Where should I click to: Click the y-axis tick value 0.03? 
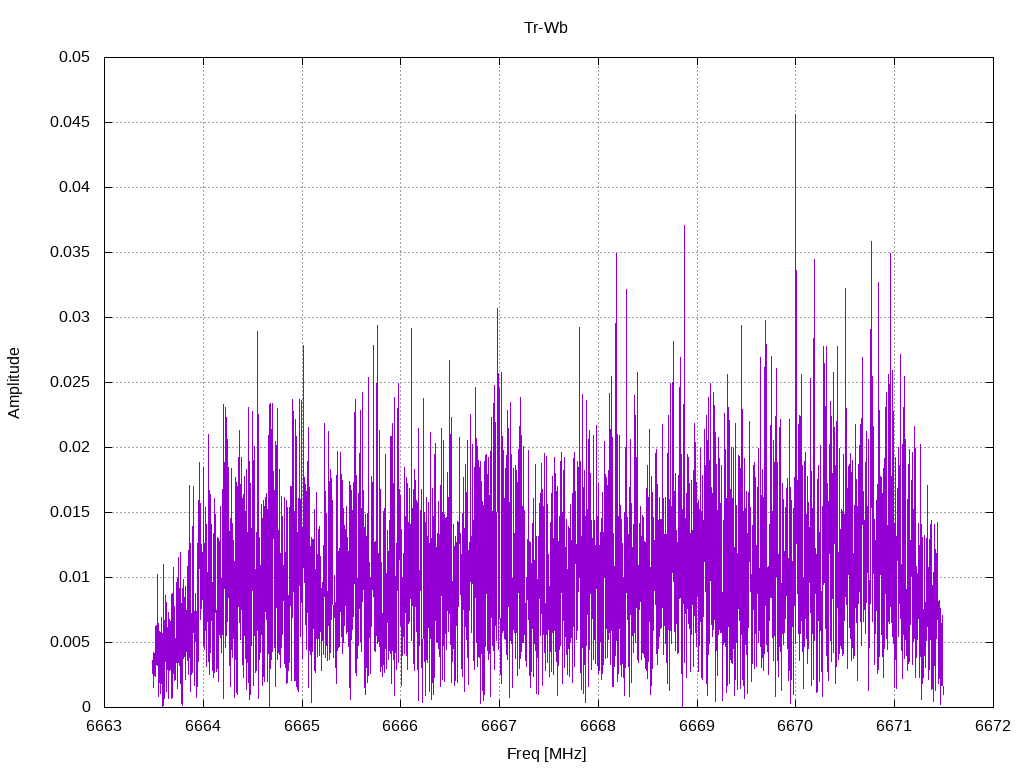point(74,317)
